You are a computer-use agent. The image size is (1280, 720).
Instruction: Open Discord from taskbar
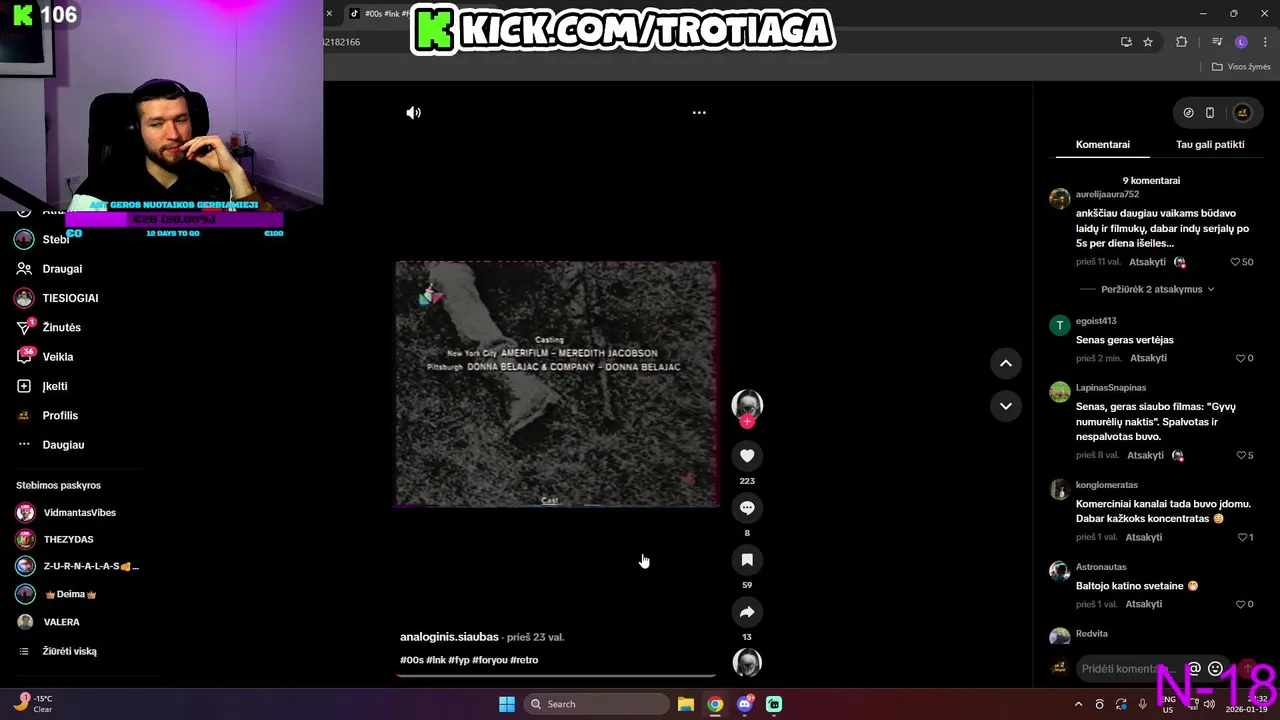pos(744,704)
